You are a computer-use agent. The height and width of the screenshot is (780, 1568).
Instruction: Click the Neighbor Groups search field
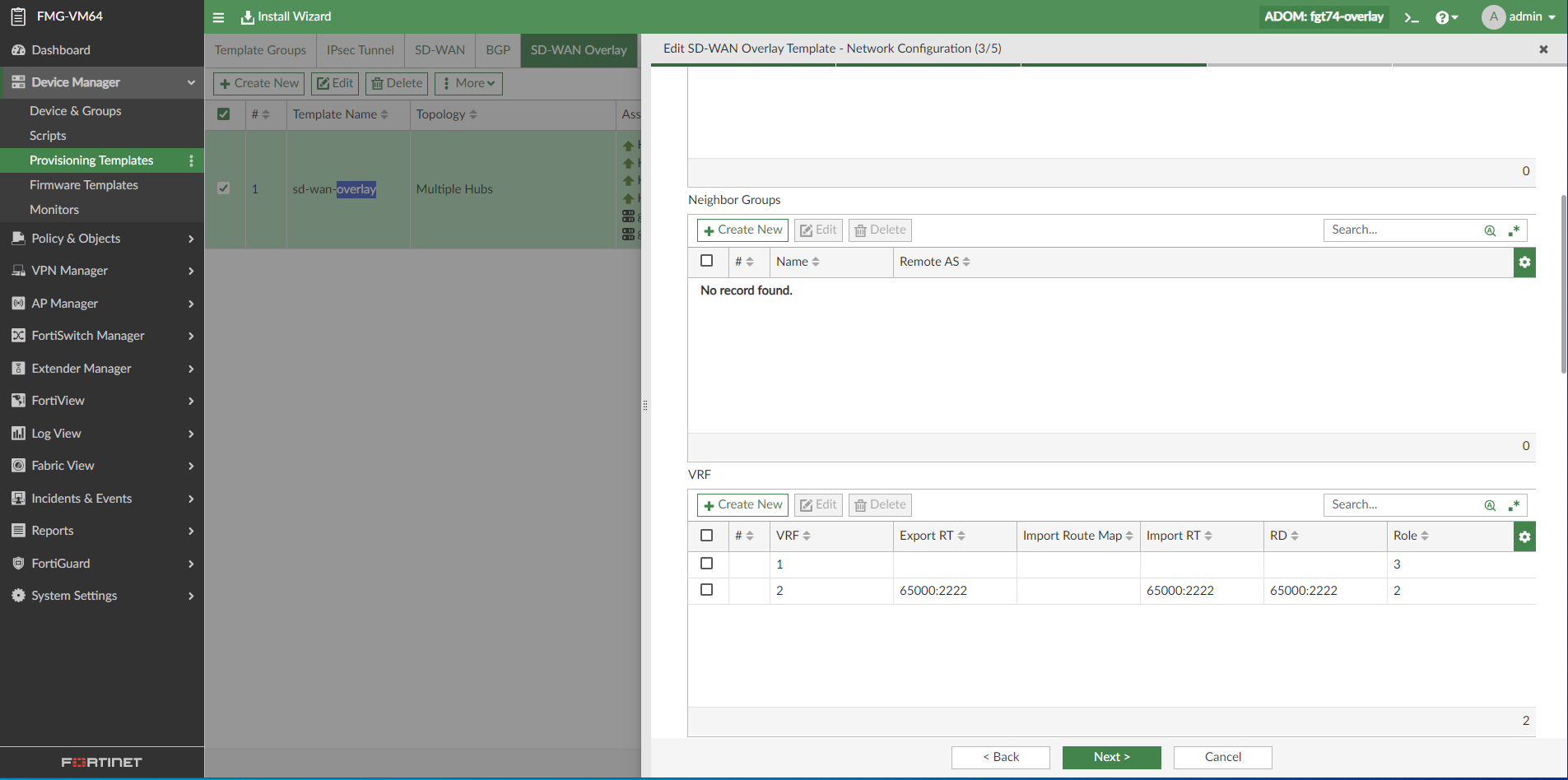(x=1403, y=230)
